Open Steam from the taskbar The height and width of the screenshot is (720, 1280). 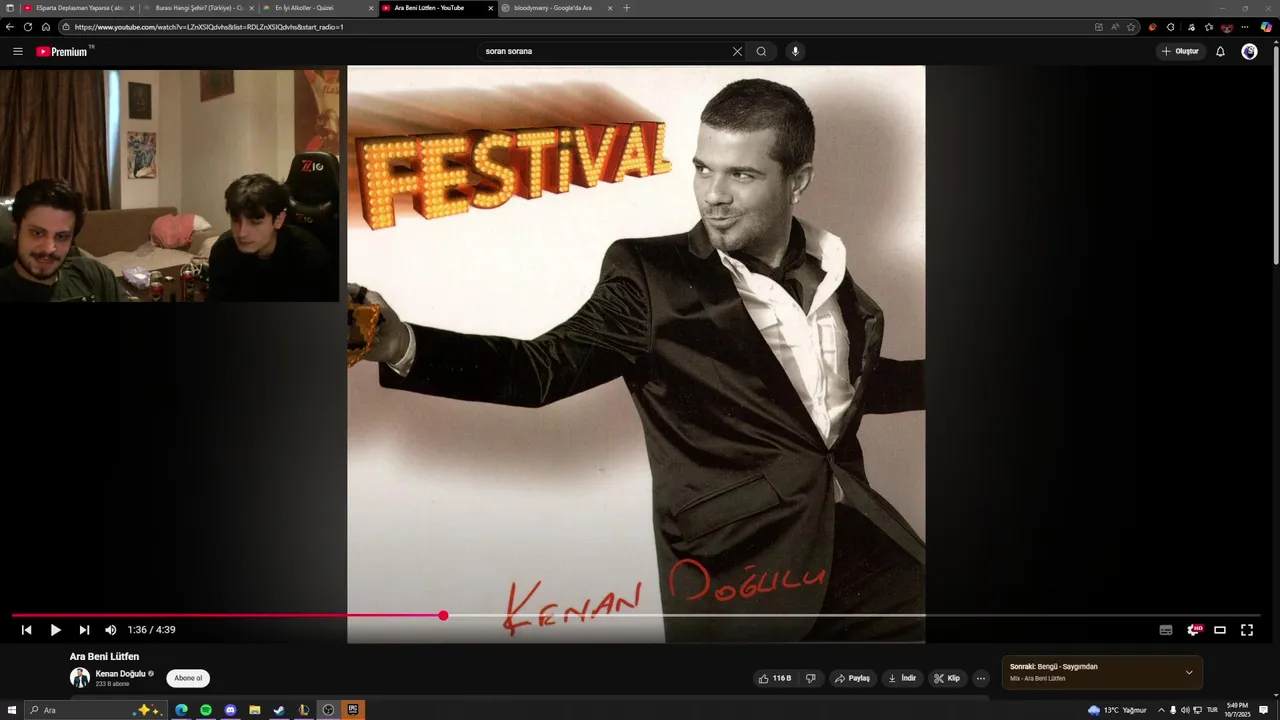pos(279,710)
